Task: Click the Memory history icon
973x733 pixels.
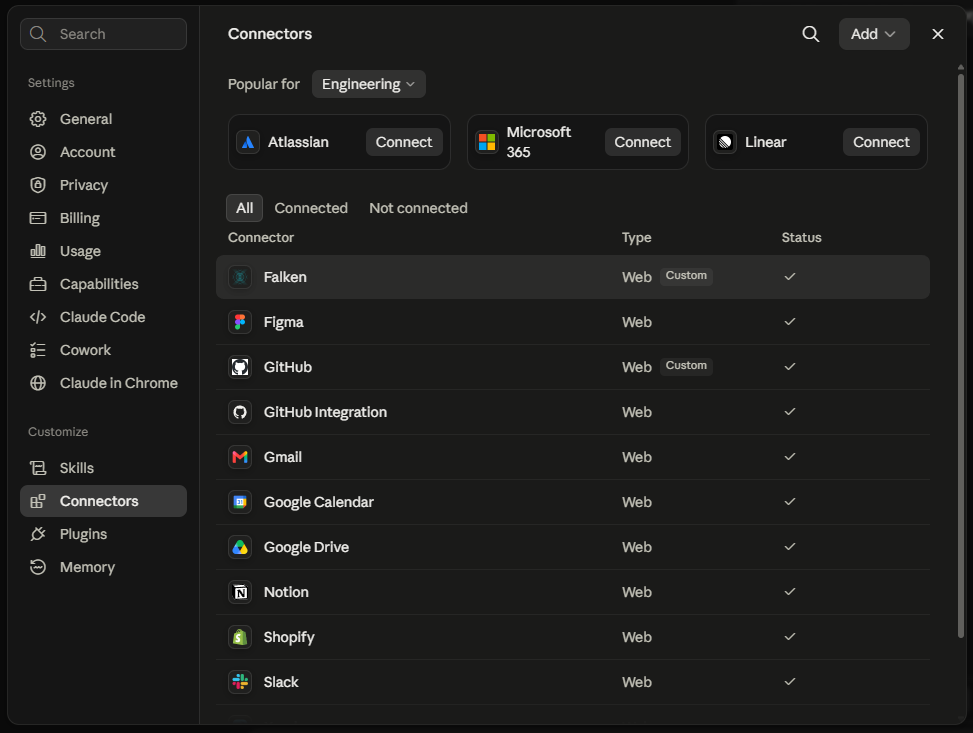Action: click(x=38, y=567)
